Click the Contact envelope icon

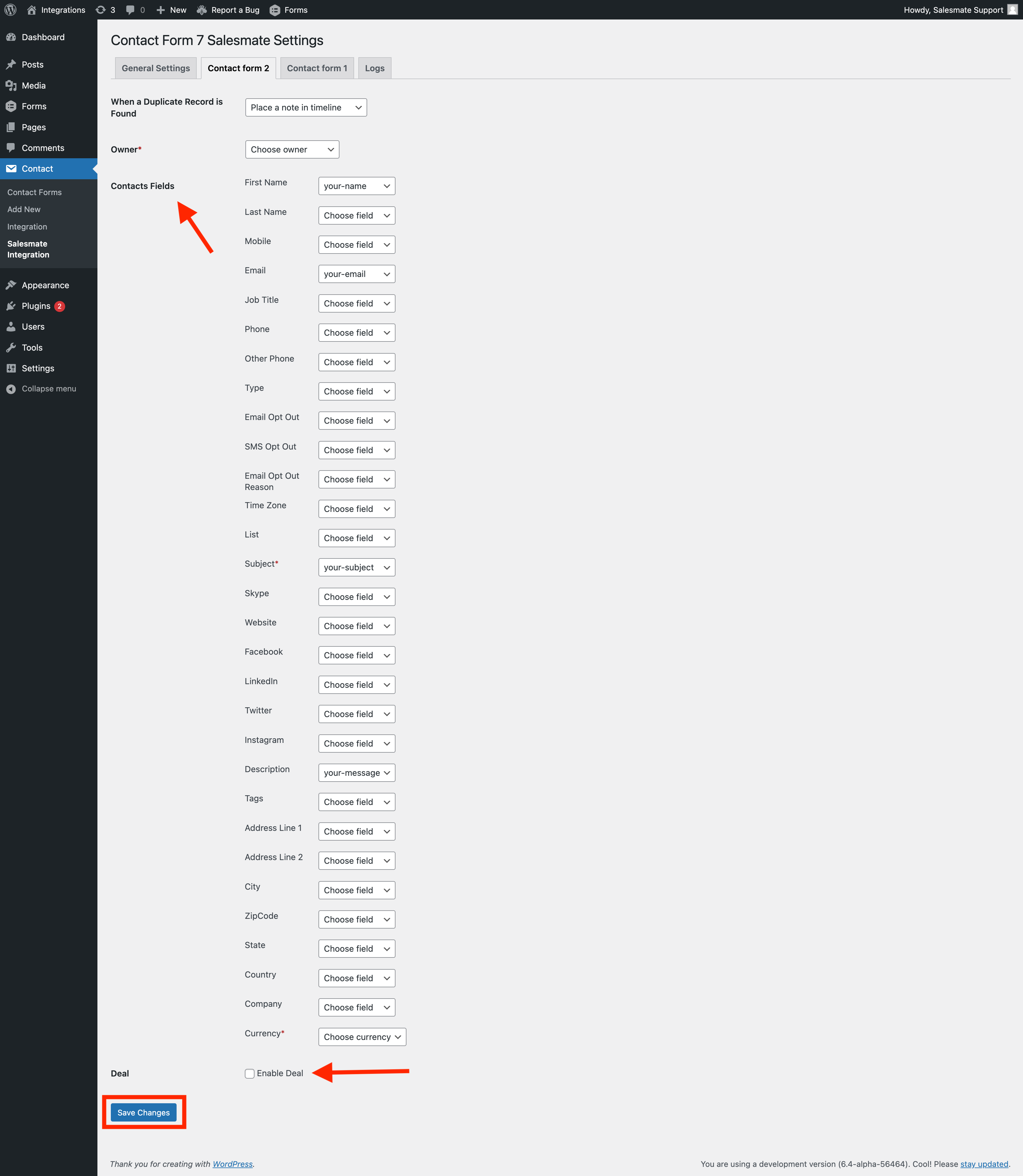click(11, 169)
